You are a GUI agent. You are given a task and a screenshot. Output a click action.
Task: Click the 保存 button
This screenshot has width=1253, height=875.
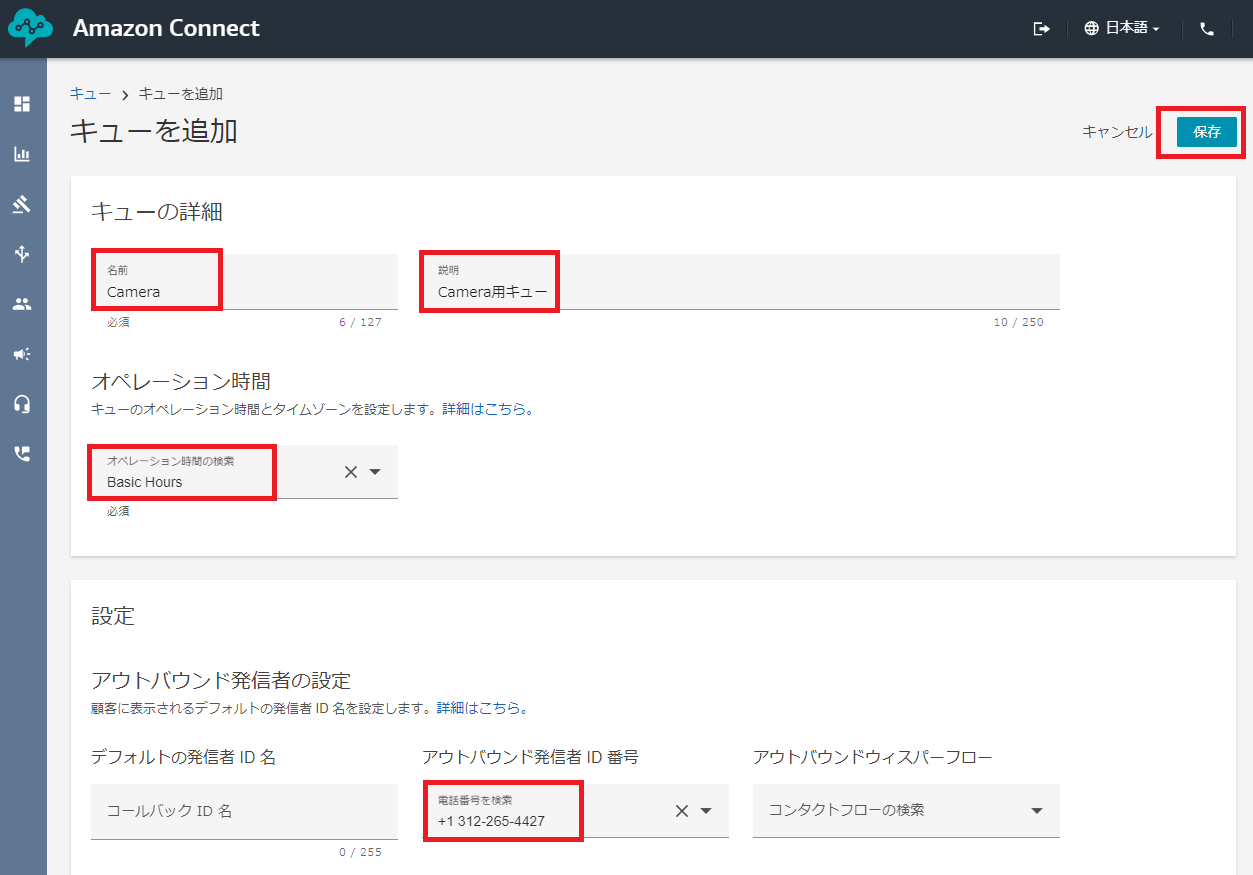(1207, 132)
